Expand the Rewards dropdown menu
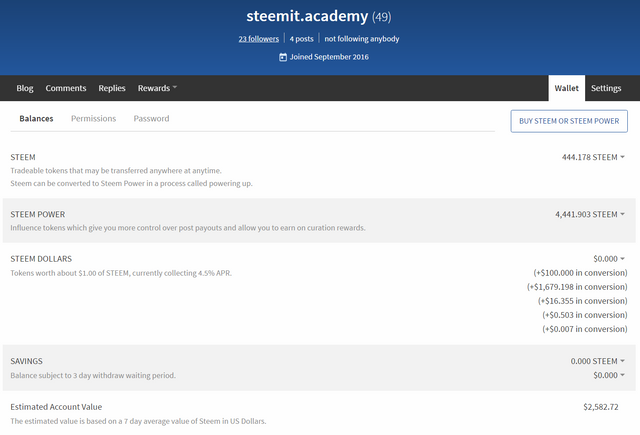This screenshot has width=640, height=435. click(157, 88)
